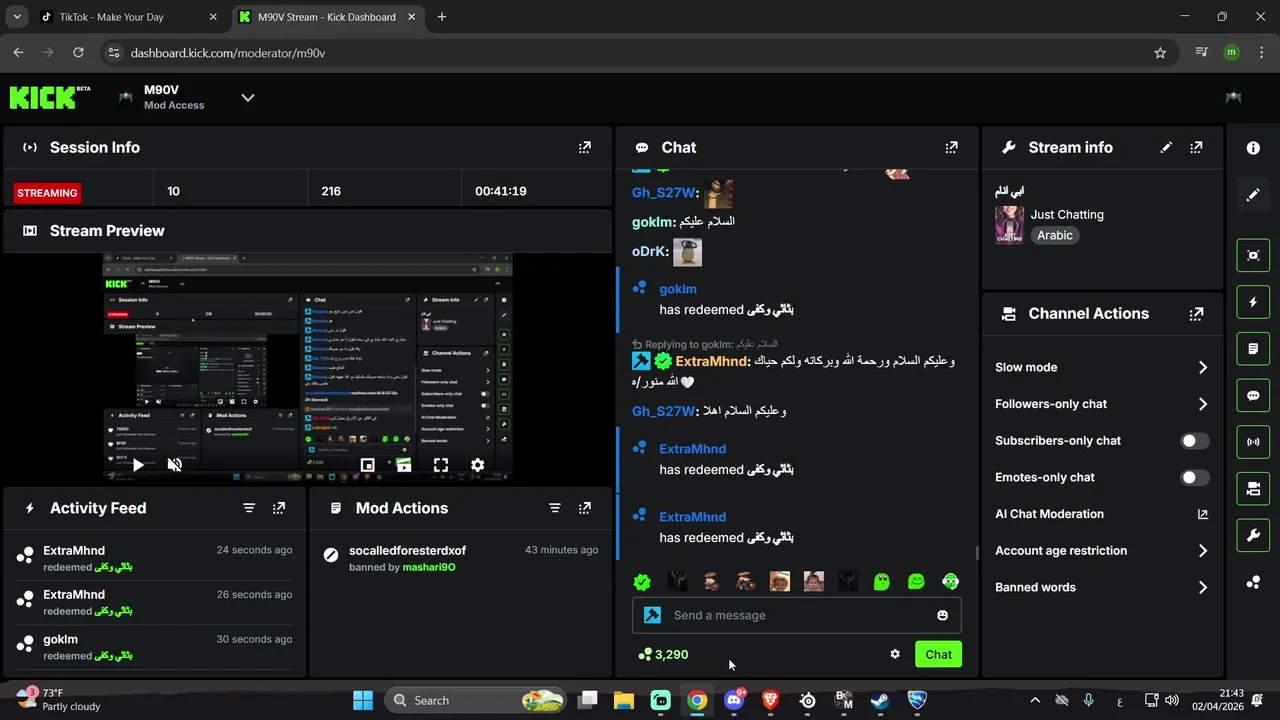Image resolution: width=1280 pixels, height=720 pixels.
Task: Pop out the Mod Actions panel
Action: (585, 508)
